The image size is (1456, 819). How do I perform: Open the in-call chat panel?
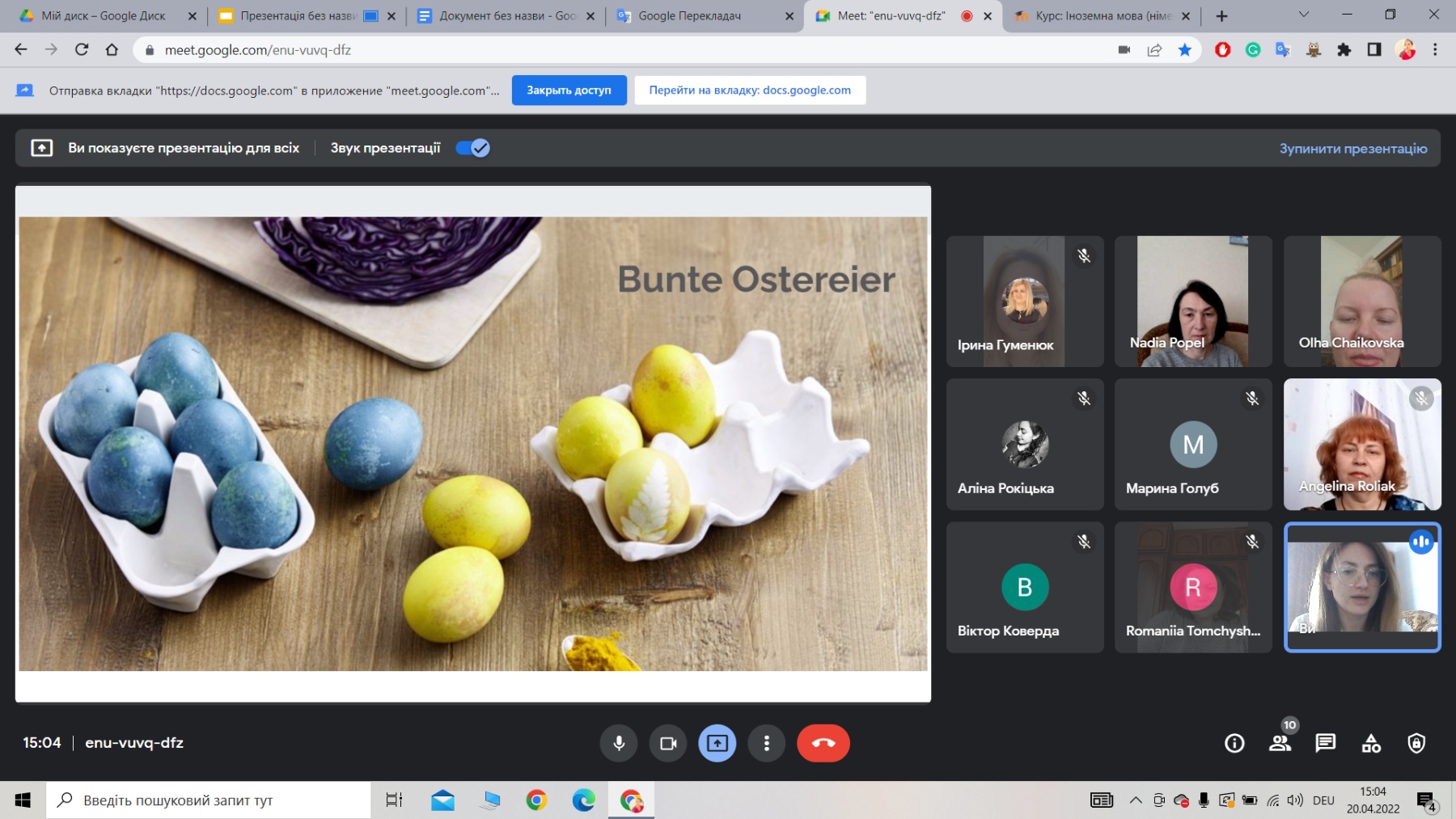(x=1325, y=743)
